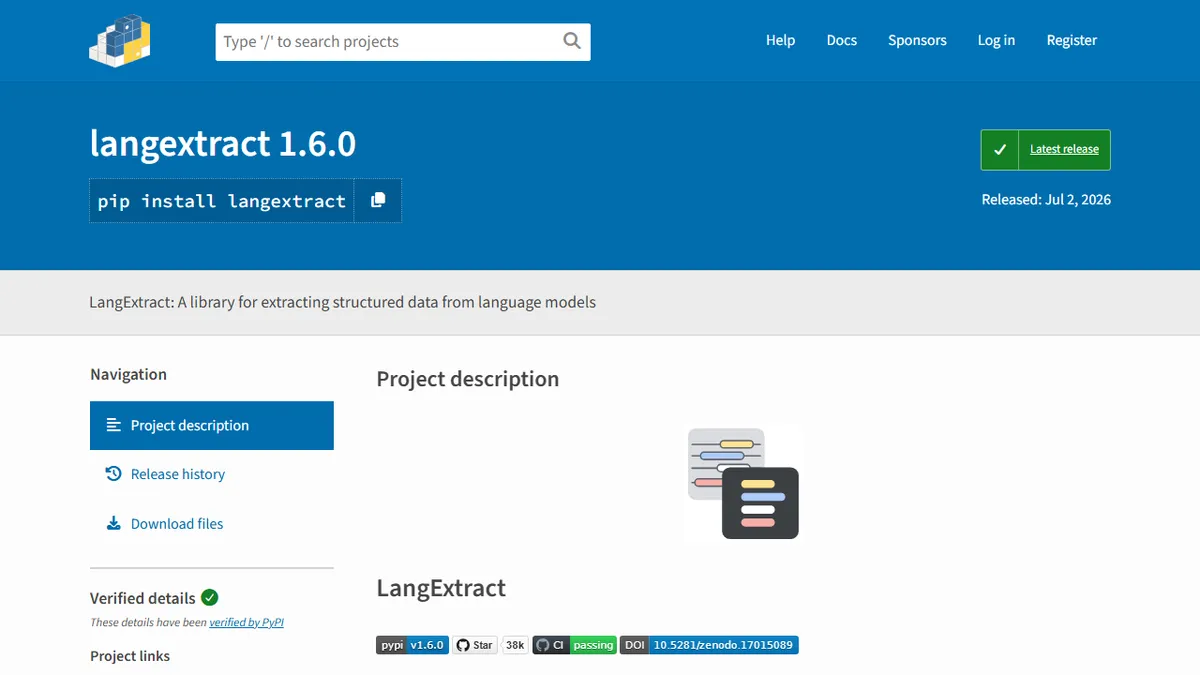1200x675 pixels.
Task: Click the Released: Jul 2, 2026 text
Action: [1046, 199]
